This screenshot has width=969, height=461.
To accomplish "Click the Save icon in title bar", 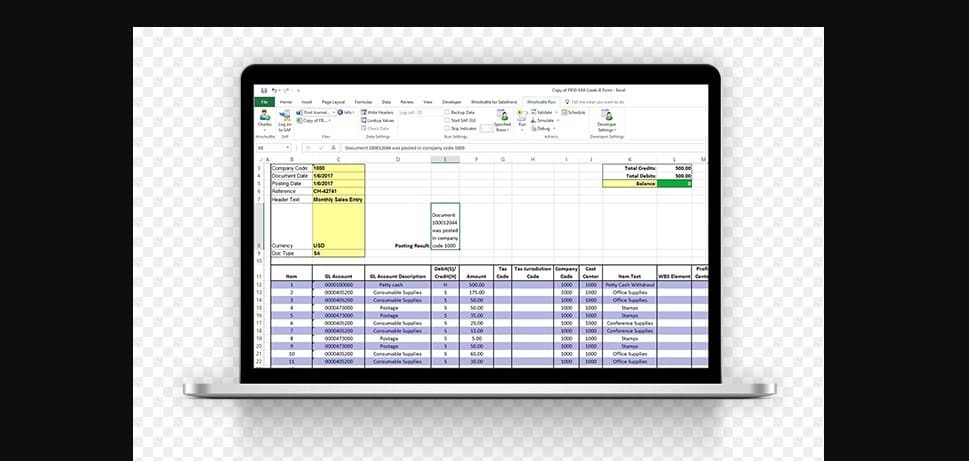I will click(264, 90).
